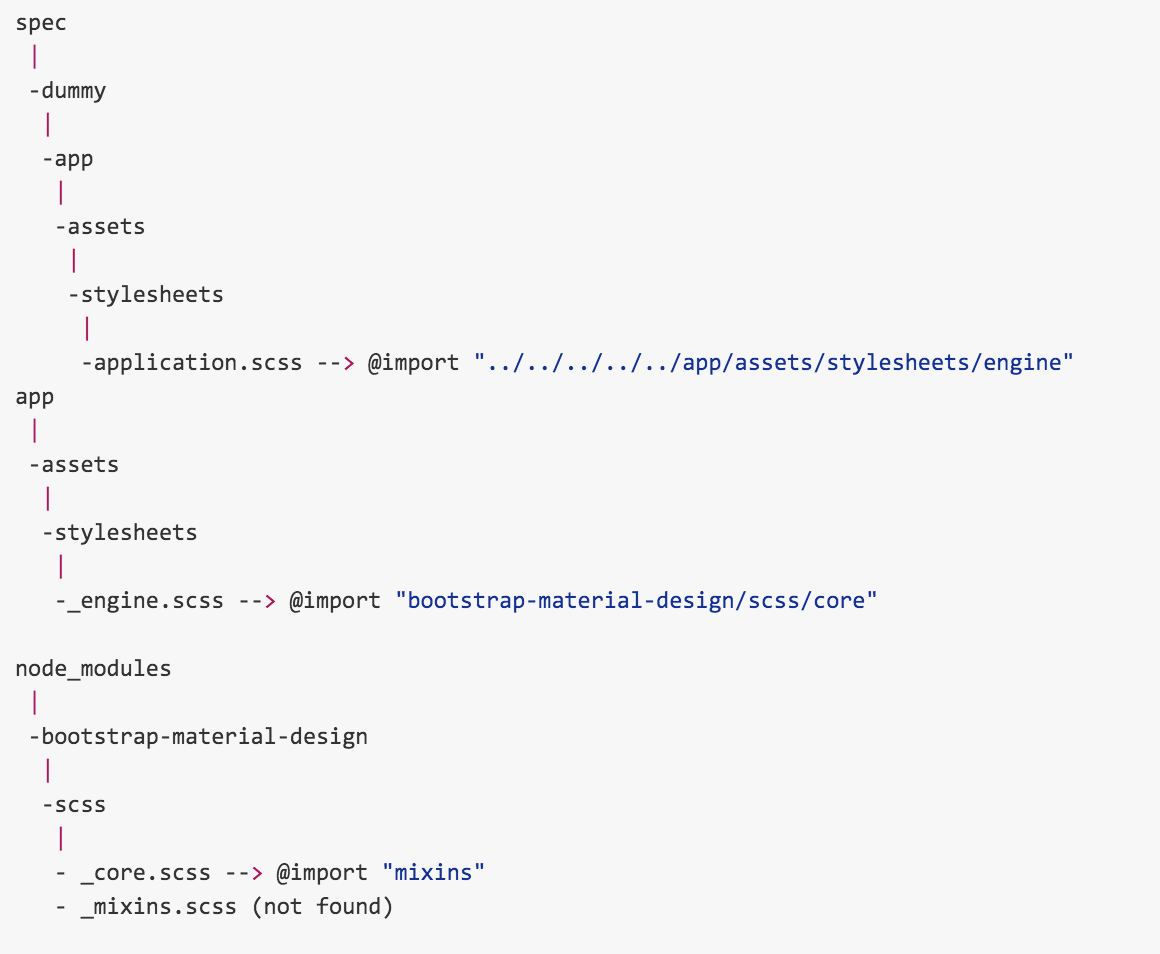Select the application.scss file name
Viewport: 1160px width, 954px height.
[196, 363]
